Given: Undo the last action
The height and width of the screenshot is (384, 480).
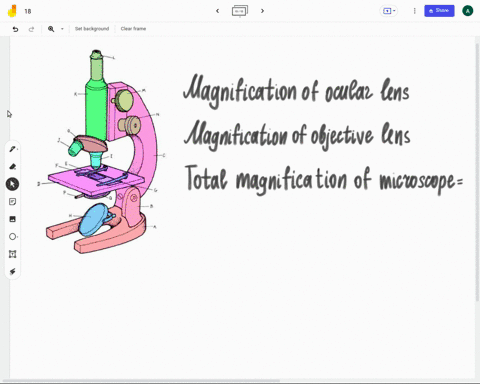Looking at the screenshot, I should coord(15,29).
